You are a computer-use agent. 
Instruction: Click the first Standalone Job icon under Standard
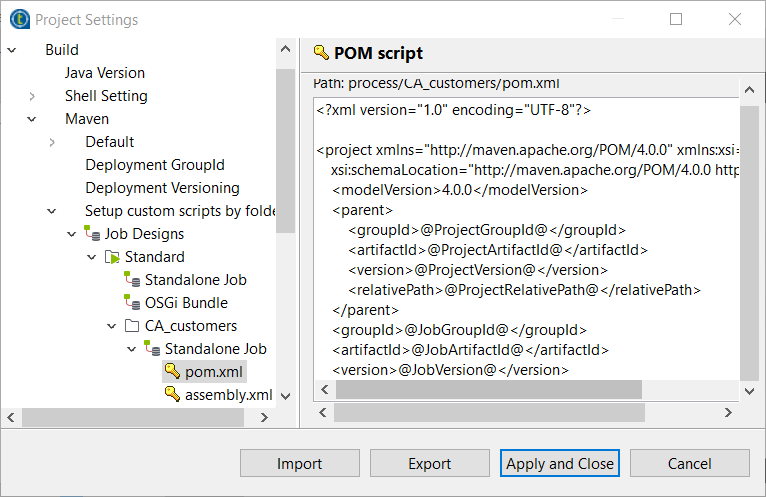(x=132, y=280)
